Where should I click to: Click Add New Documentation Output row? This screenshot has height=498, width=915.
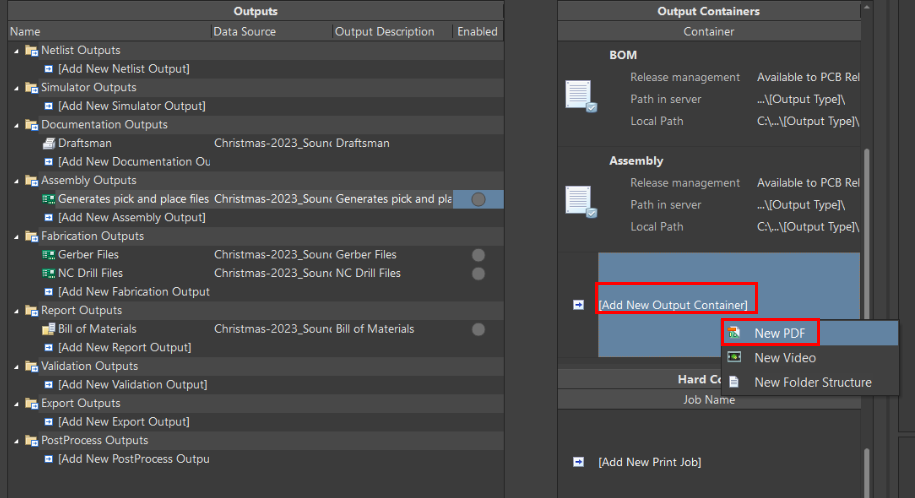(134, 162)
